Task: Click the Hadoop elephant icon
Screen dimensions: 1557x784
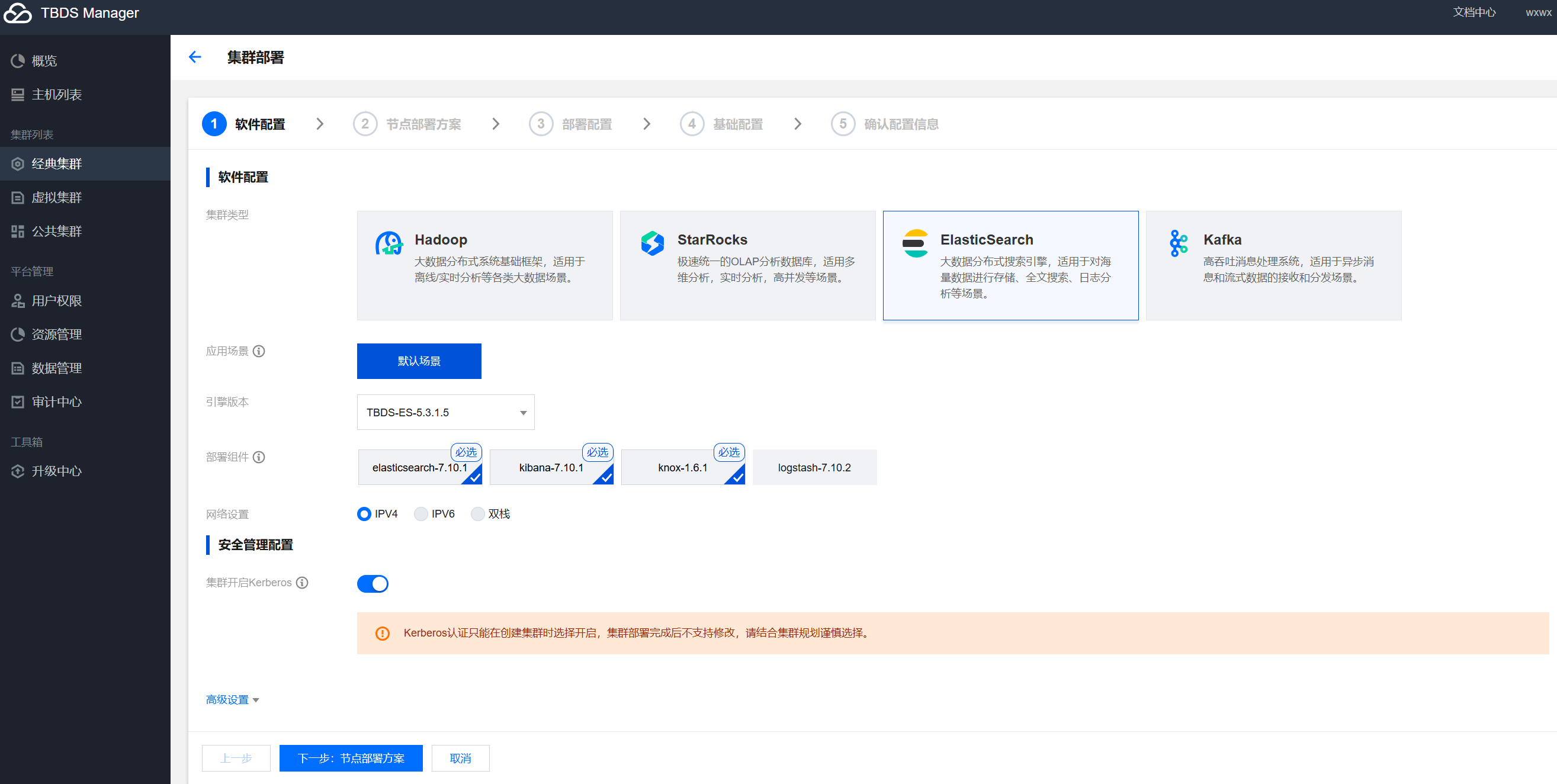Action: [389, 243]
